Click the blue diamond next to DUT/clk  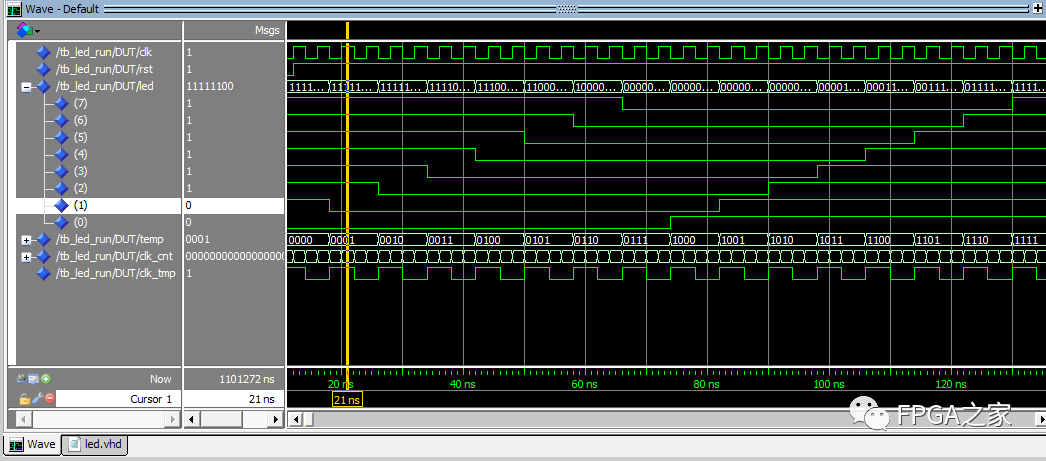[x=42, y=52]
